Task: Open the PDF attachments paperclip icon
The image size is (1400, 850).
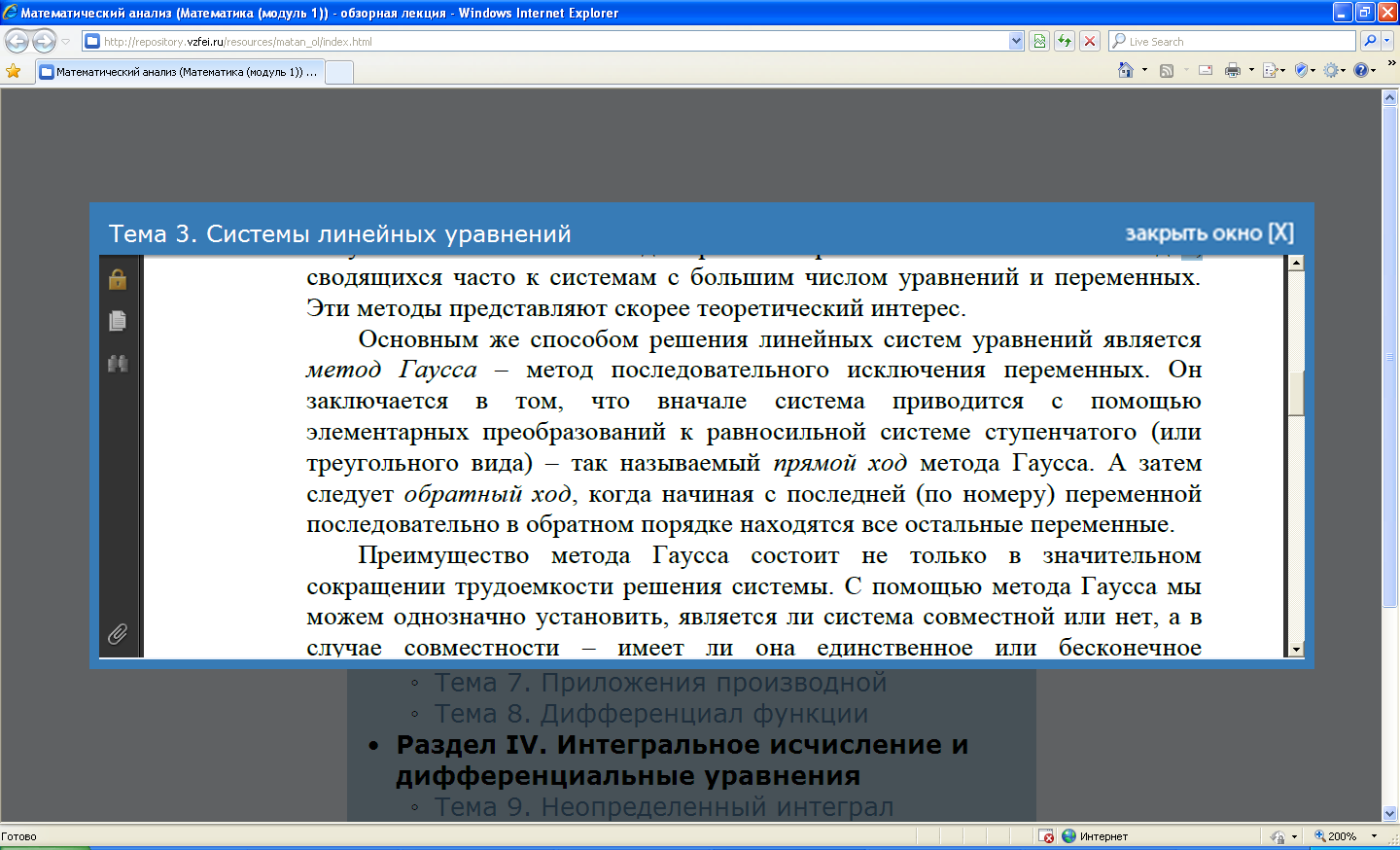Action: point(118,634)
